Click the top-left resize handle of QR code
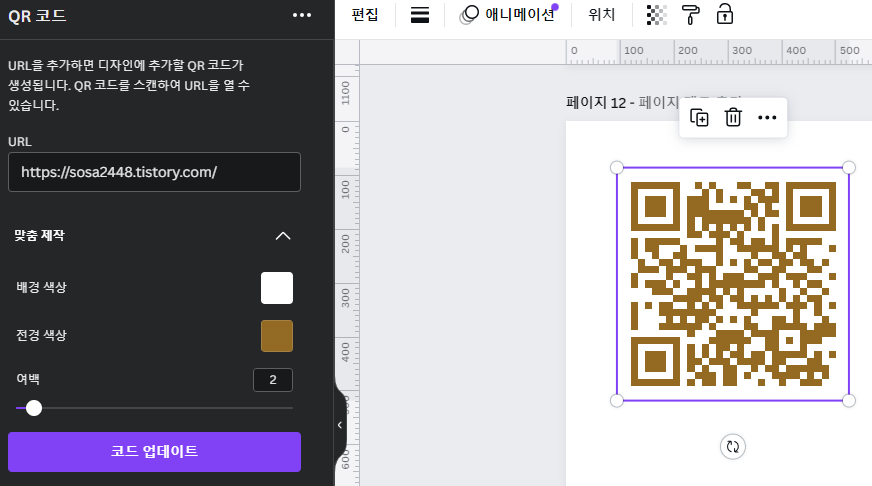The image size is (872, 486). (617, 167)
